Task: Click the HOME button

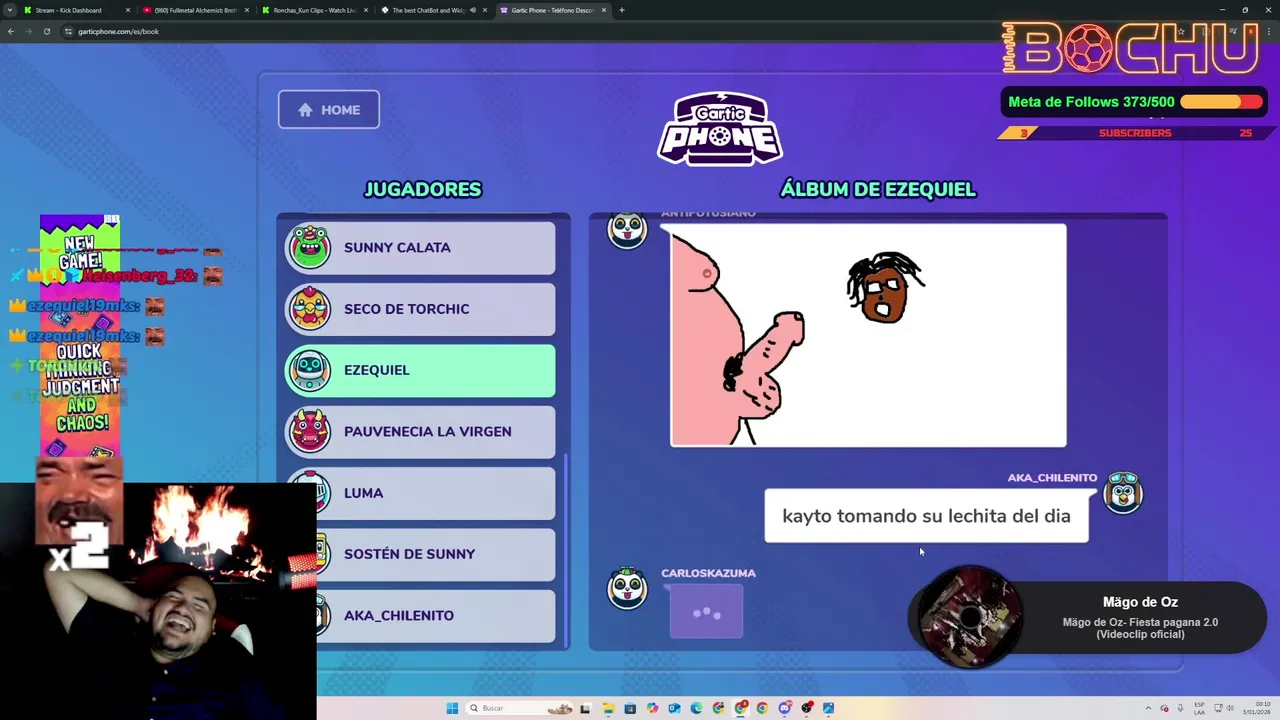Action: [328, 110]
